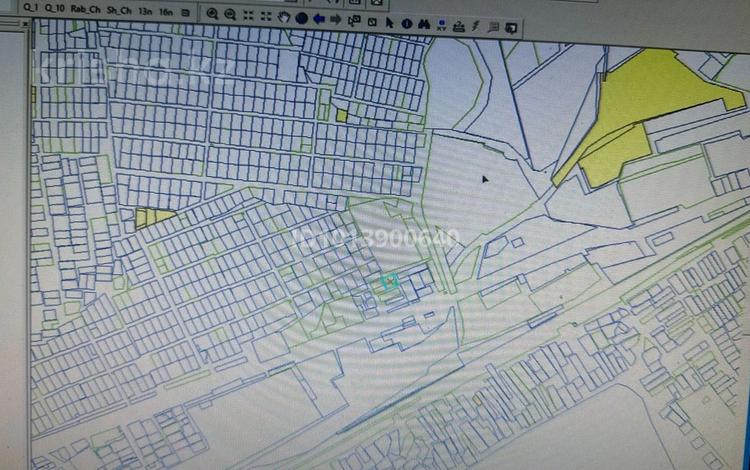750x470 pixels.
Task: Click the Q_10 toolbar button
Action: pyautogui.click(x=55, y=8)
